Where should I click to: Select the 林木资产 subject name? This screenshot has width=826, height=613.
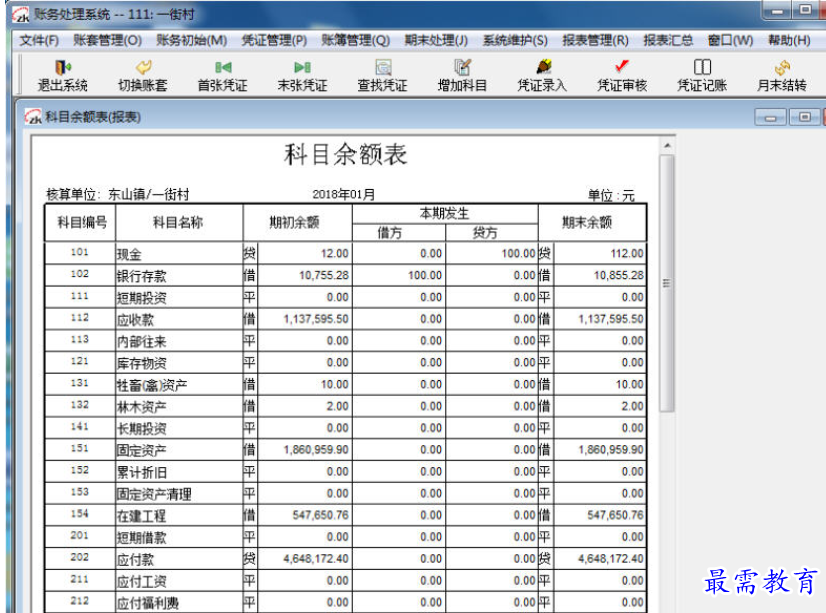click(x=142, y=407)
